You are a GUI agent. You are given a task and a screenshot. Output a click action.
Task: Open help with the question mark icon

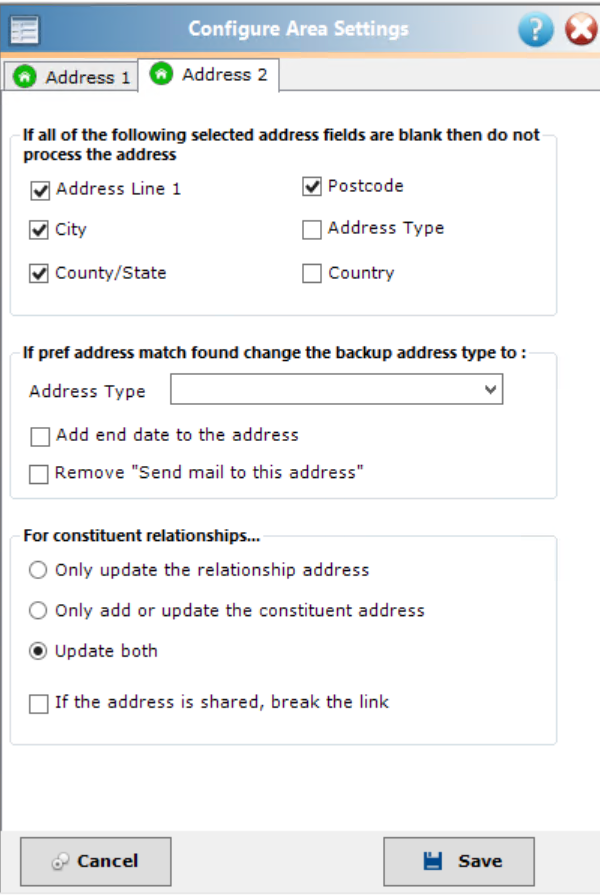point(535,29)
